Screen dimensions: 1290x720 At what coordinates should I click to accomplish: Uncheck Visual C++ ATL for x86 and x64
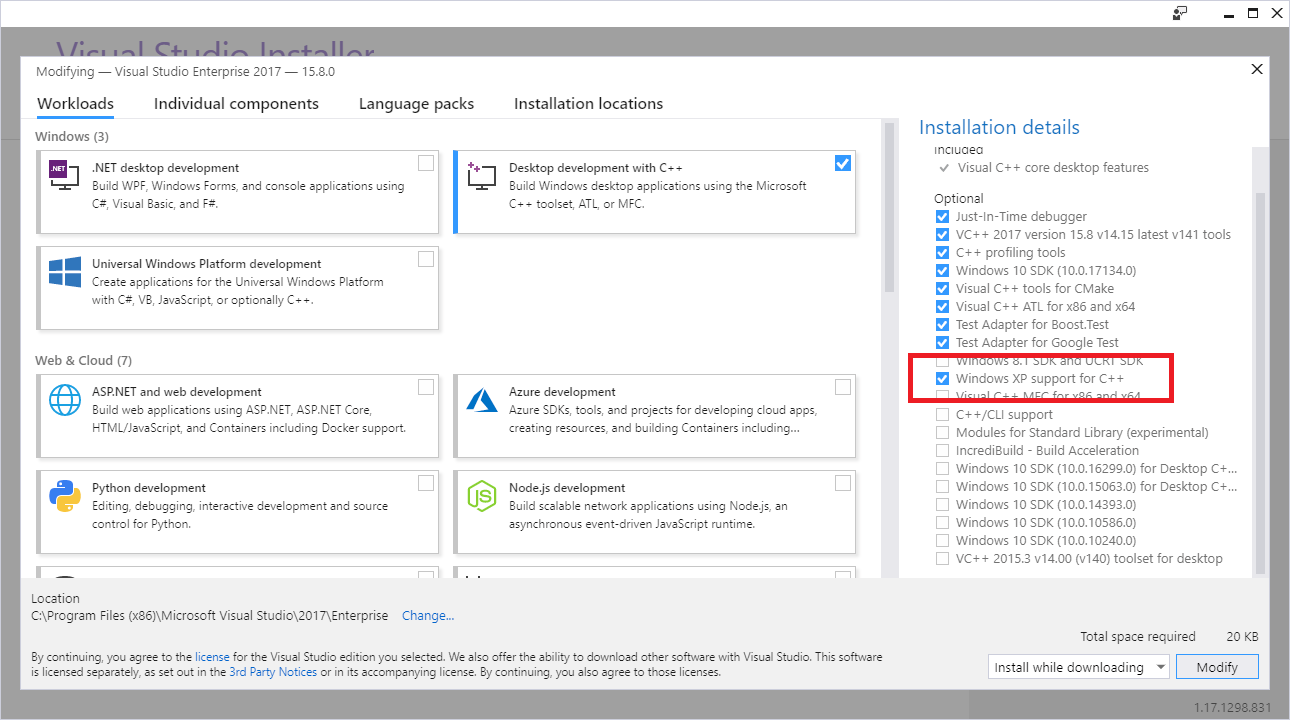pyautogui.click(x=942, y=307)
